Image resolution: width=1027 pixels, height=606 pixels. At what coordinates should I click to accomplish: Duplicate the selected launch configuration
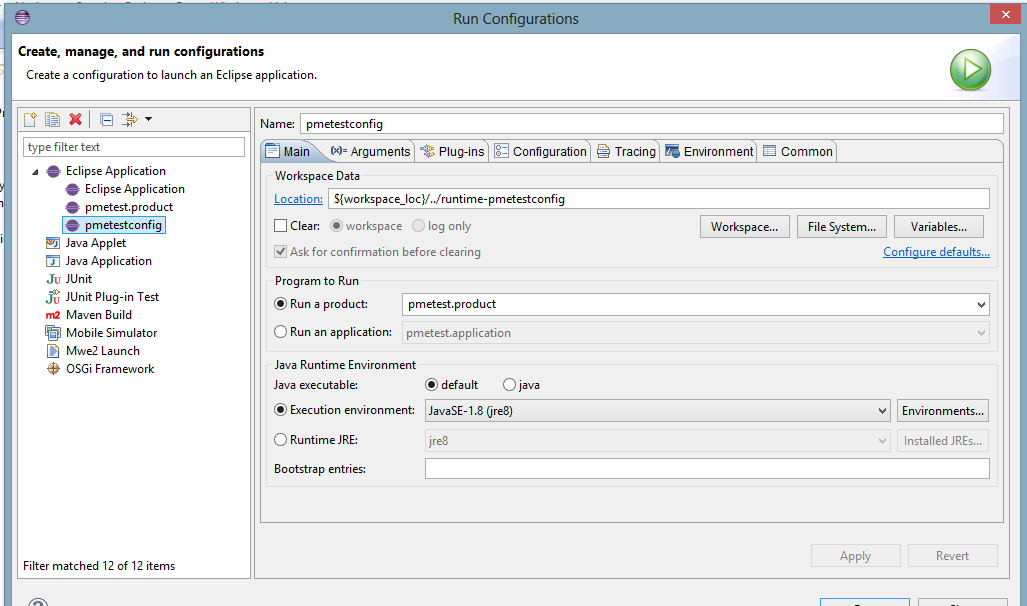pyautogui.click(x=52, y=119)
